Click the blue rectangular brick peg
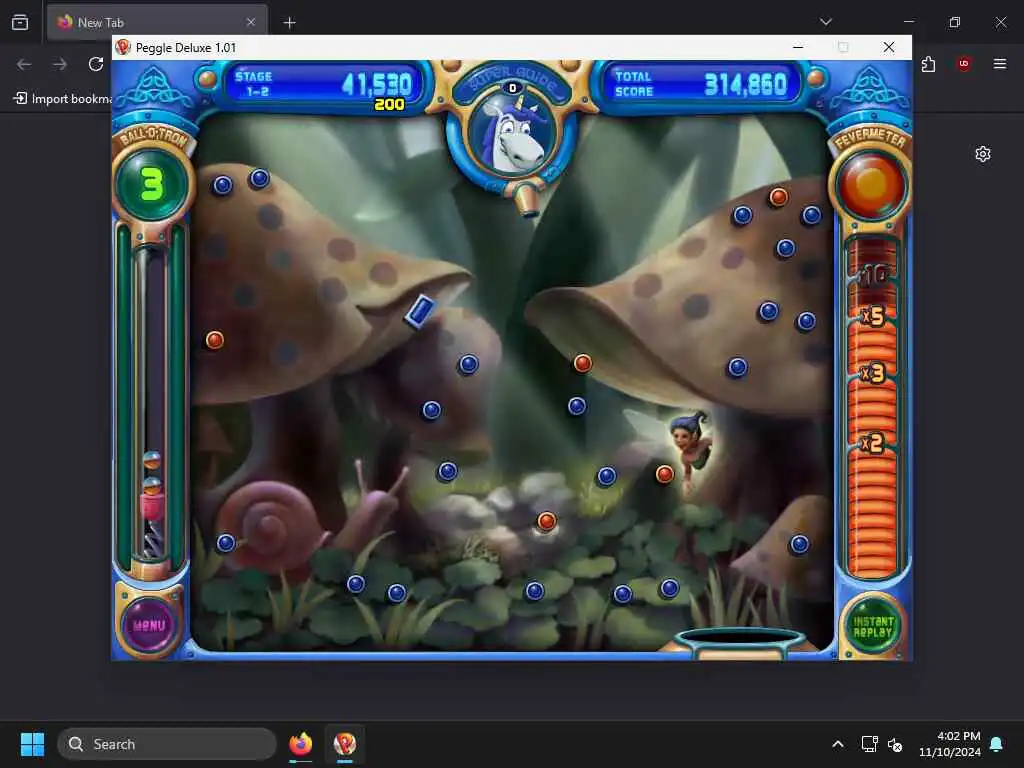 [x=420, y=310]
